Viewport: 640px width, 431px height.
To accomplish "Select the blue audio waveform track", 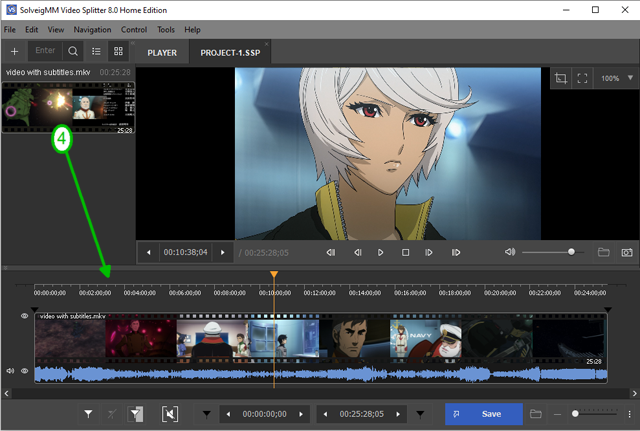I will (x=321, y=375).
